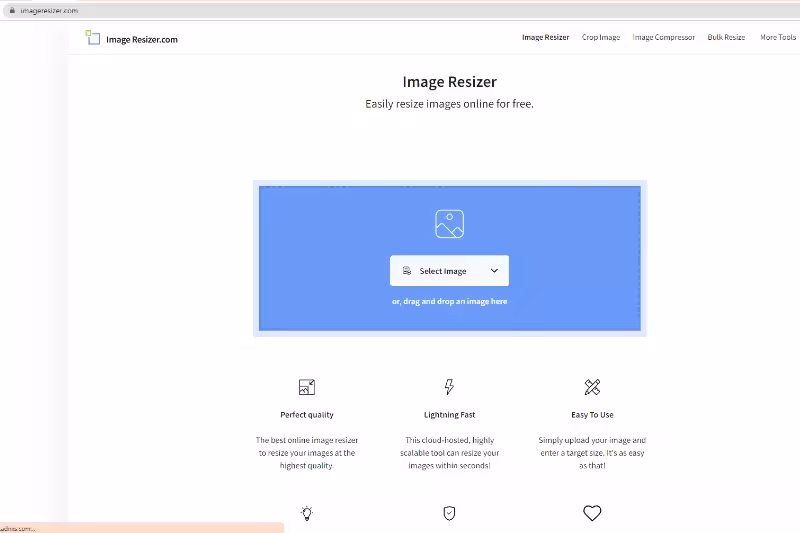Click the shield checkmark icon
The image size is (800, 533).
coord(449,513)
